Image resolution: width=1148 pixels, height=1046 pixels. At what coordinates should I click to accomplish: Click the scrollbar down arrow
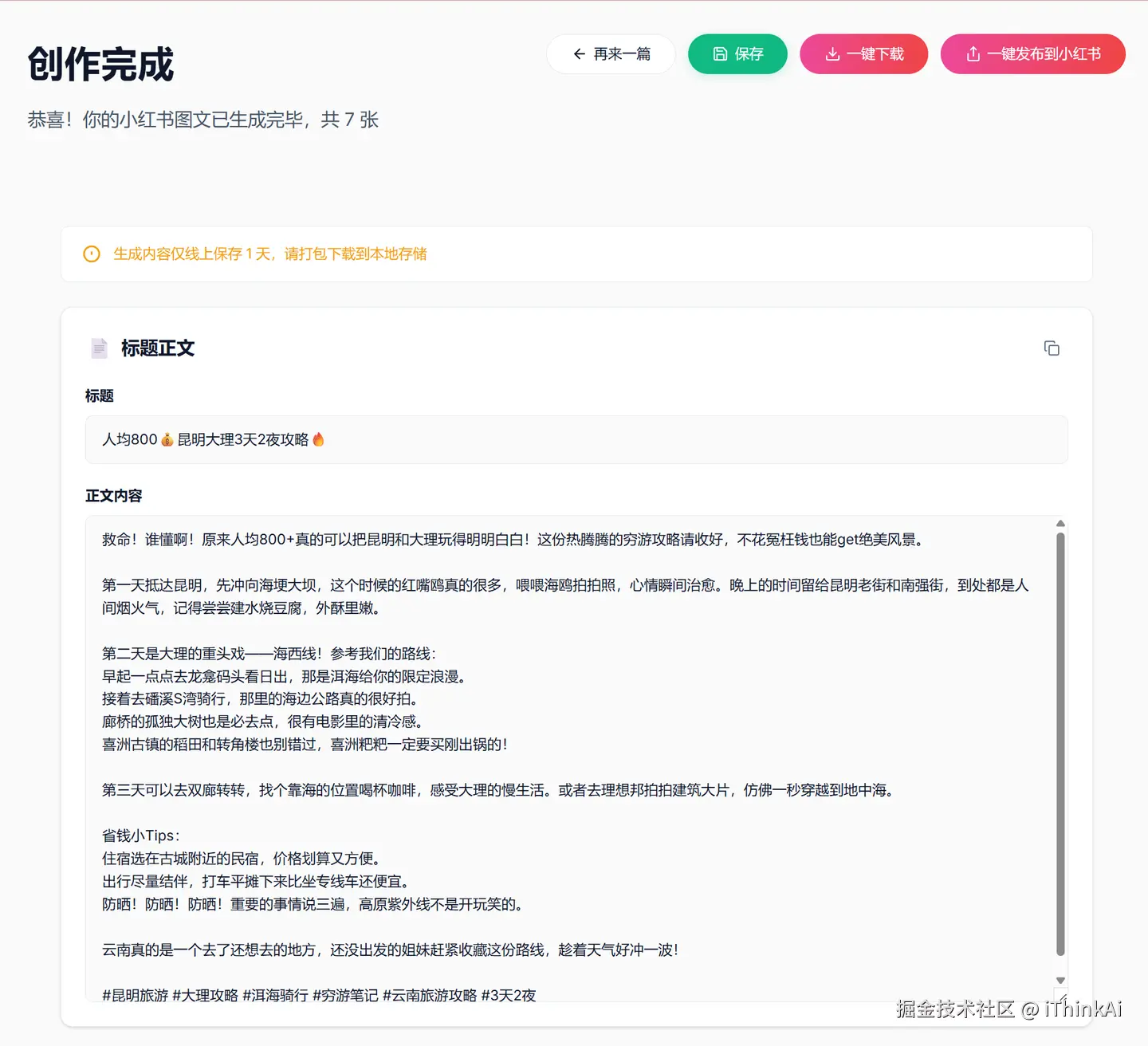(x=1060, y=981)
